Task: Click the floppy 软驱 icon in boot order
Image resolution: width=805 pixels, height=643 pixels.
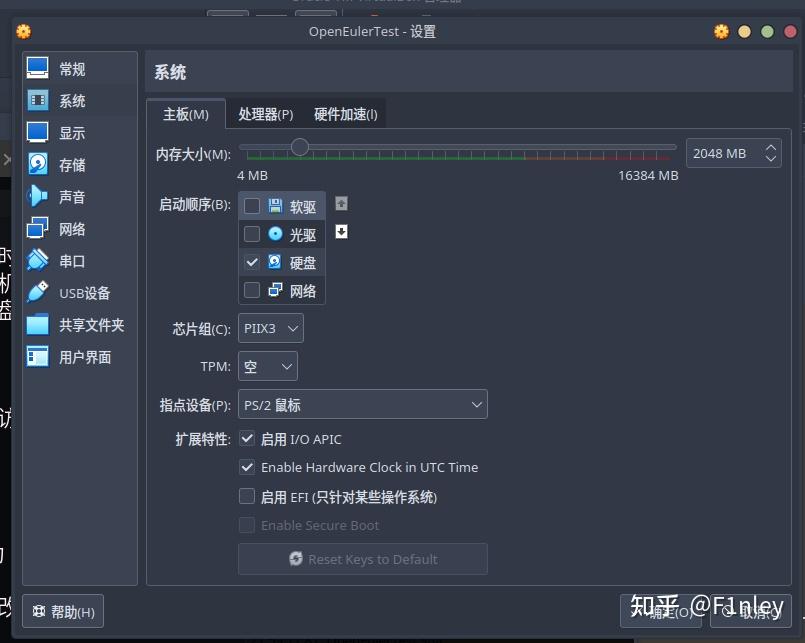Action: (x=275, y=206)
